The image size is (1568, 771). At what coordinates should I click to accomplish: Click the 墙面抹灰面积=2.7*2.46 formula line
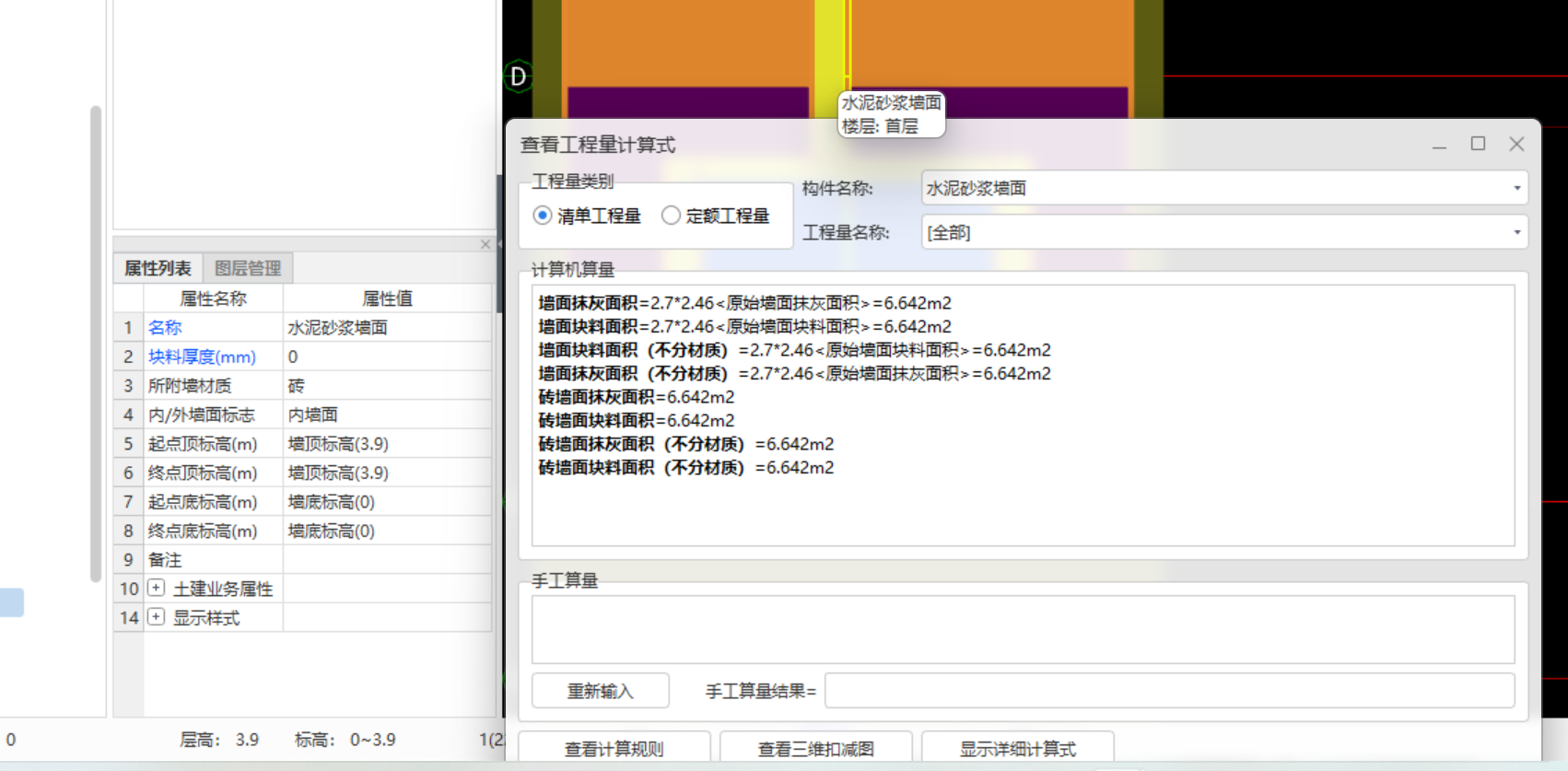744,303
